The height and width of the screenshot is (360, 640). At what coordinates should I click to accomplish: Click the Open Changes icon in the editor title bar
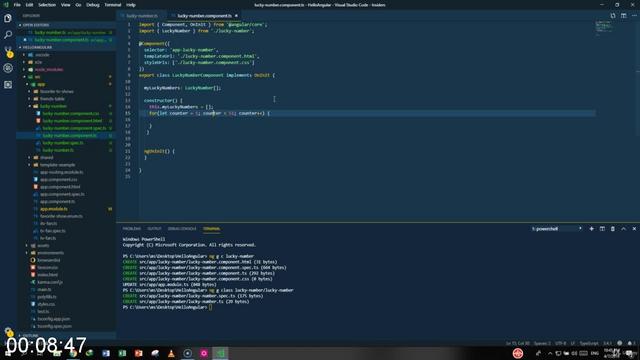[613, 16]
